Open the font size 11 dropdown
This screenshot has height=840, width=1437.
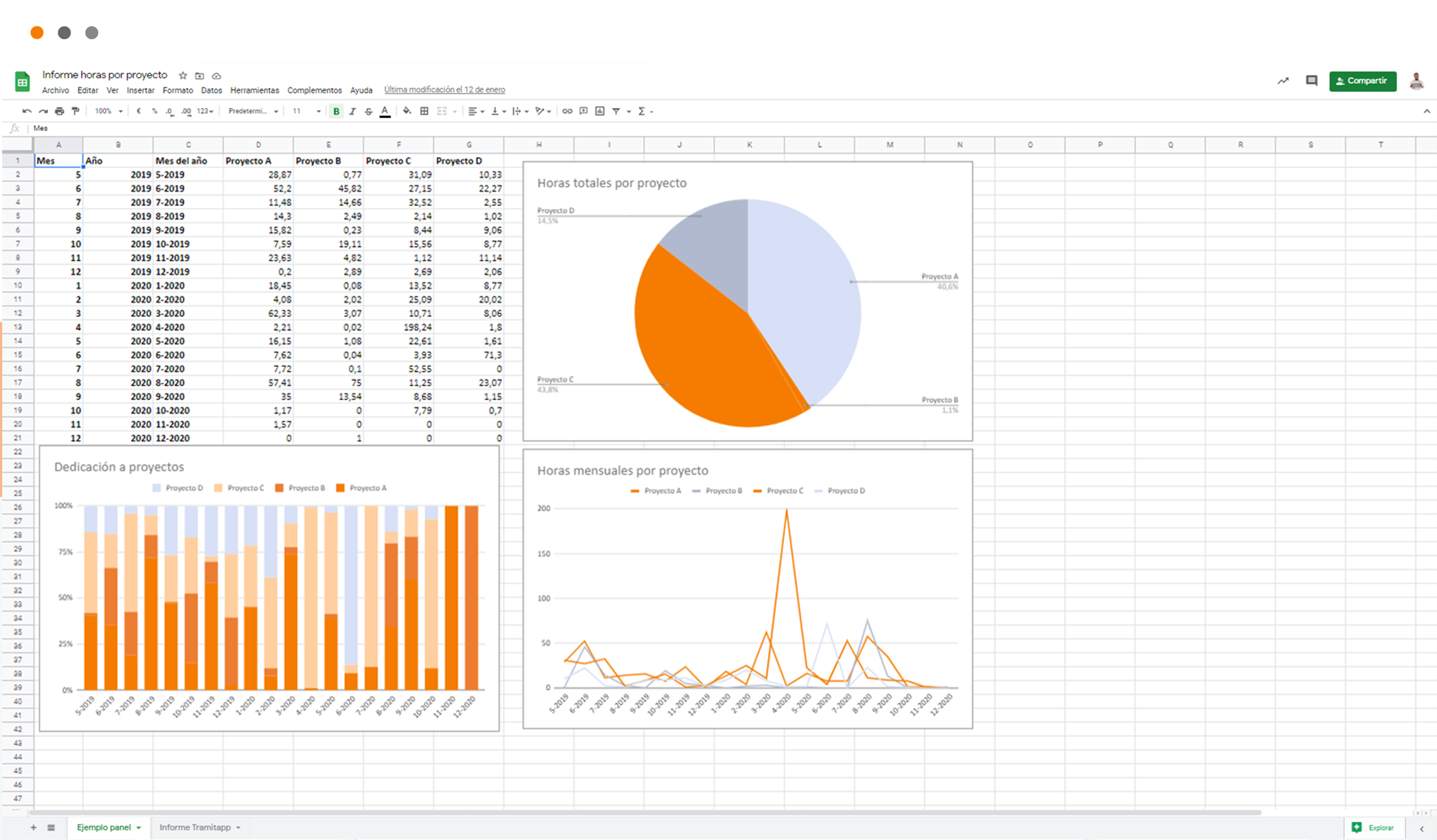click(306, 112)
